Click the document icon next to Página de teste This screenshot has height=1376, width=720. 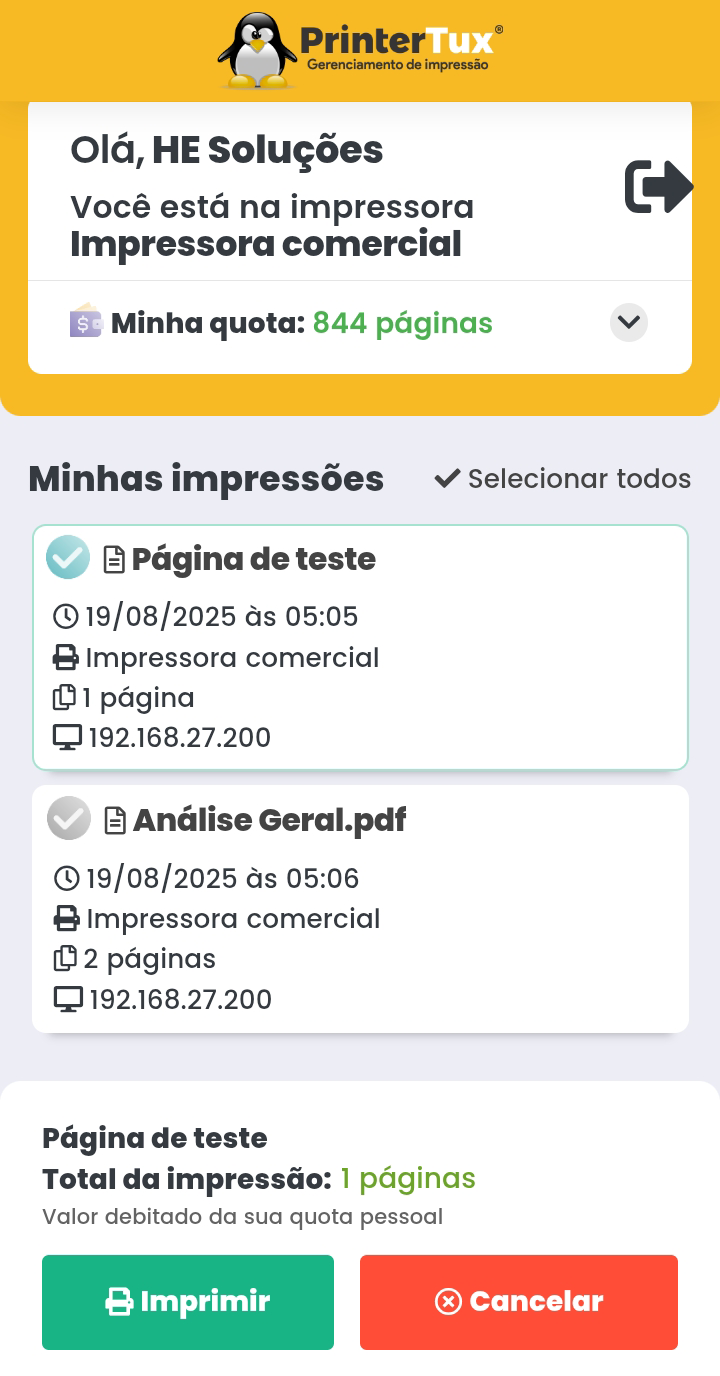[115, 559]
